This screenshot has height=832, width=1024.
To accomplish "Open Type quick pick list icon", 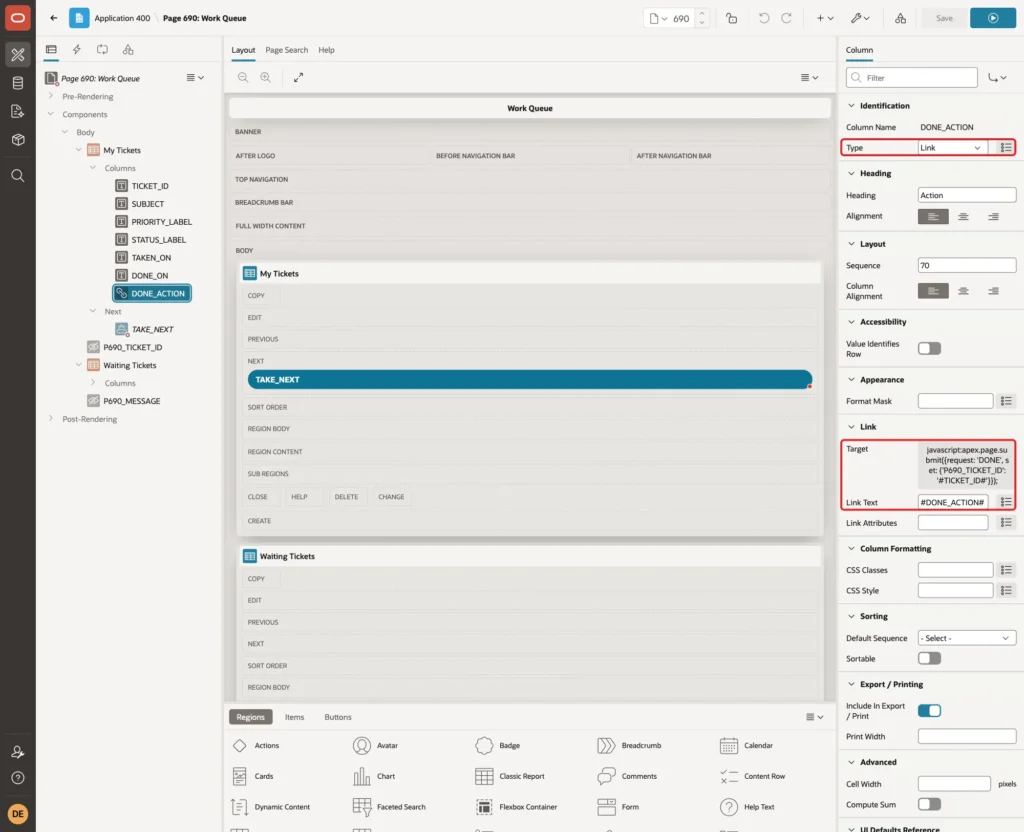I will click(x=1006, y=148).
